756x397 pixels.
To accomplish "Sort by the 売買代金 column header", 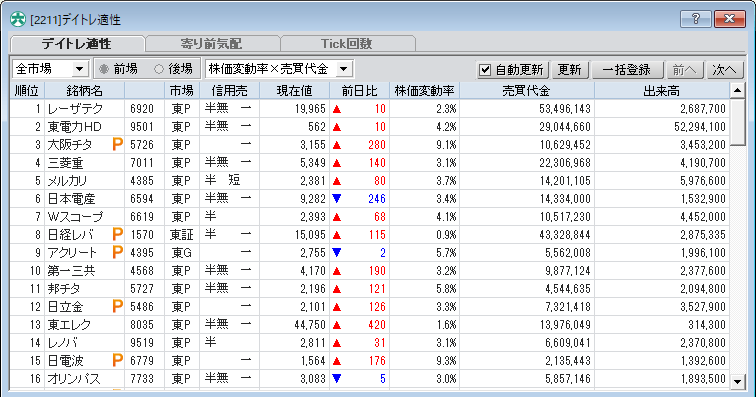I will pyautogui.click(x=526, y=91).
